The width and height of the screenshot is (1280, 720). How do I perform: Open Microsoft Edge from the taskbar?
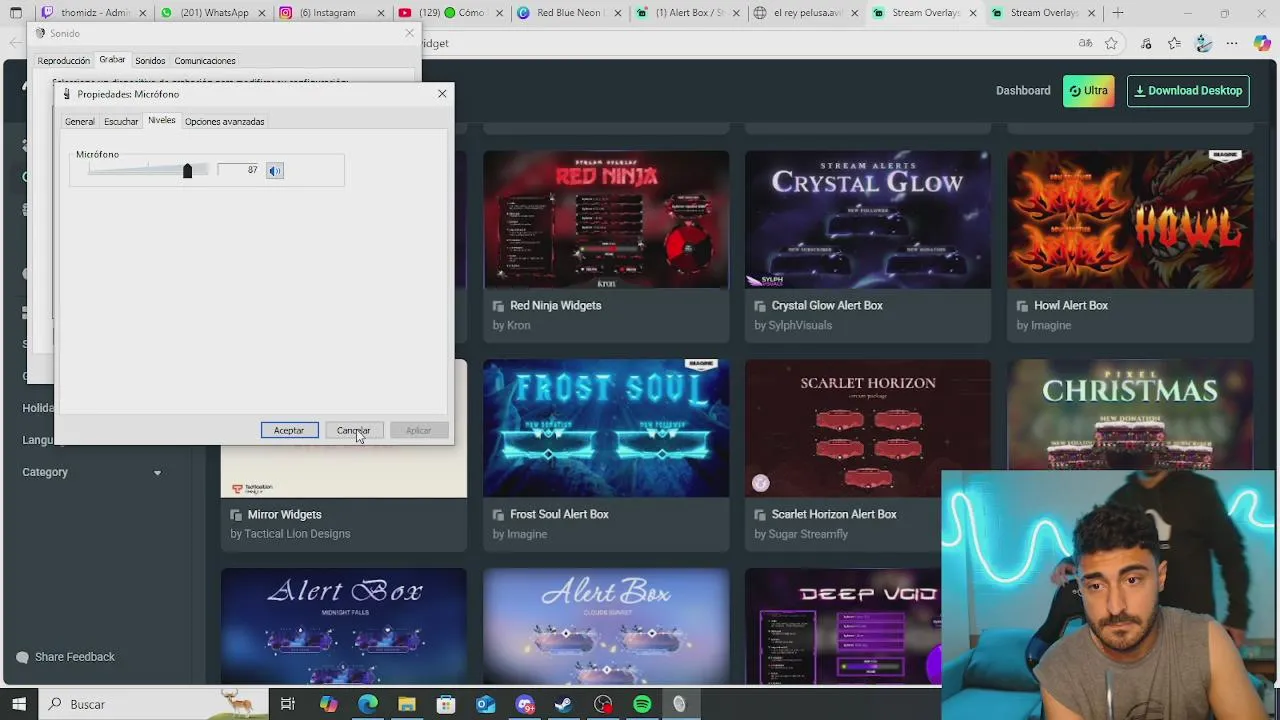(368, 704)
